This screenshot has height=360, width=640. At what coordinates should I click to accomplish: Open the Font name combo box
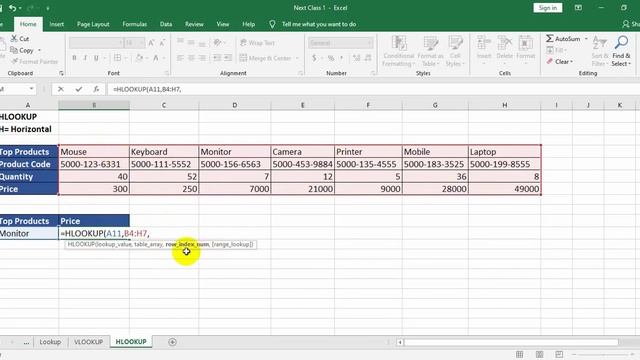pyautogui.click(x=96, y=43)
